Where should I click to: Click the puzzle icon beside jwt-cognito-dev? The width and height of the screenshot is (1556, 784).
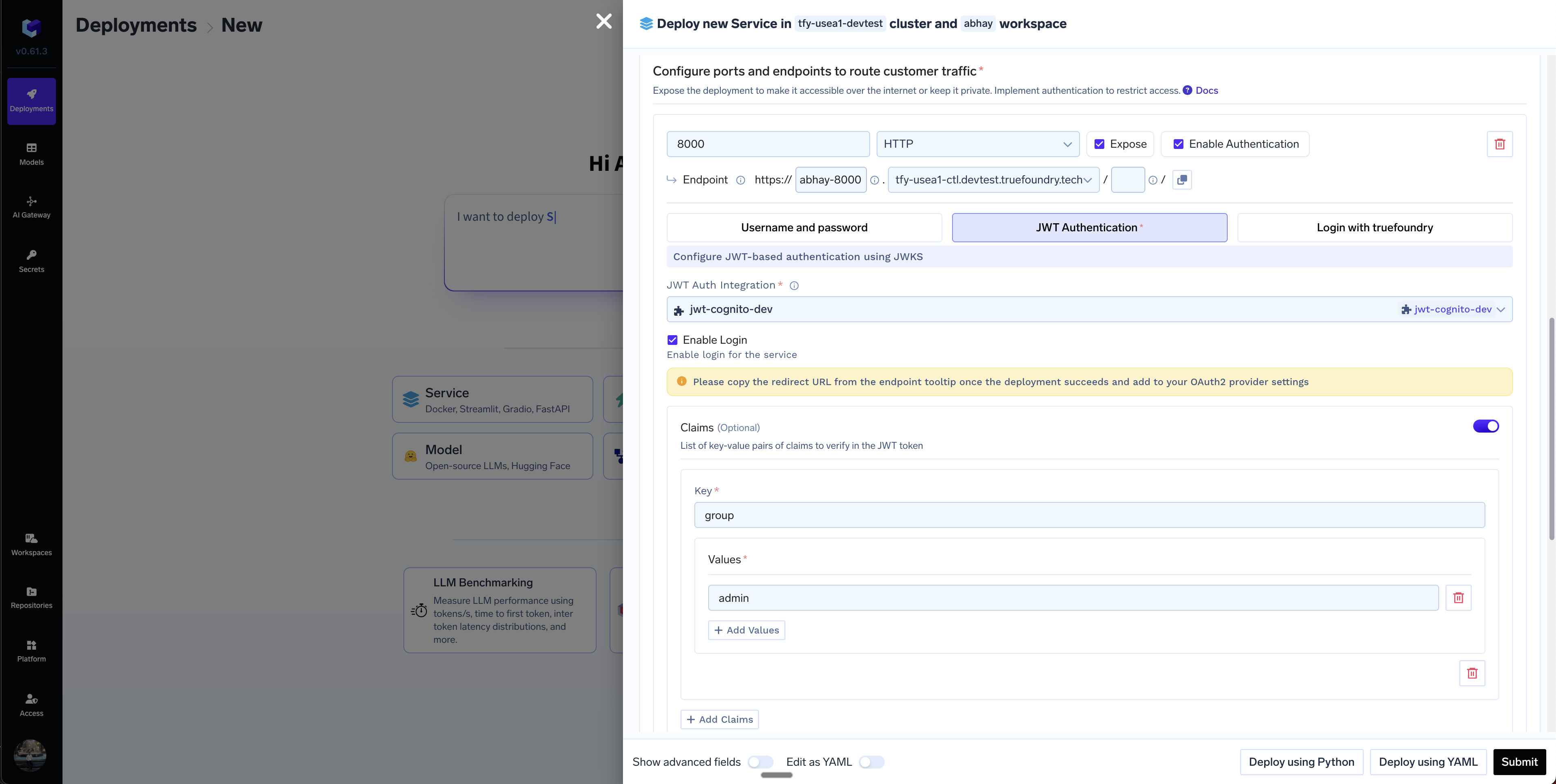[x=678, y=310]
